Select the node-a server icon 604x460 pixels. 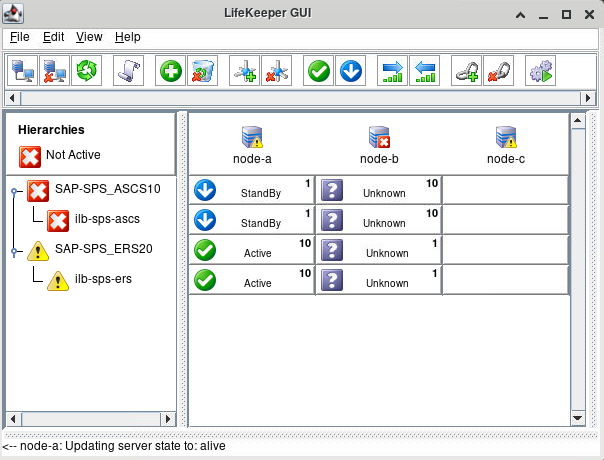252,137
